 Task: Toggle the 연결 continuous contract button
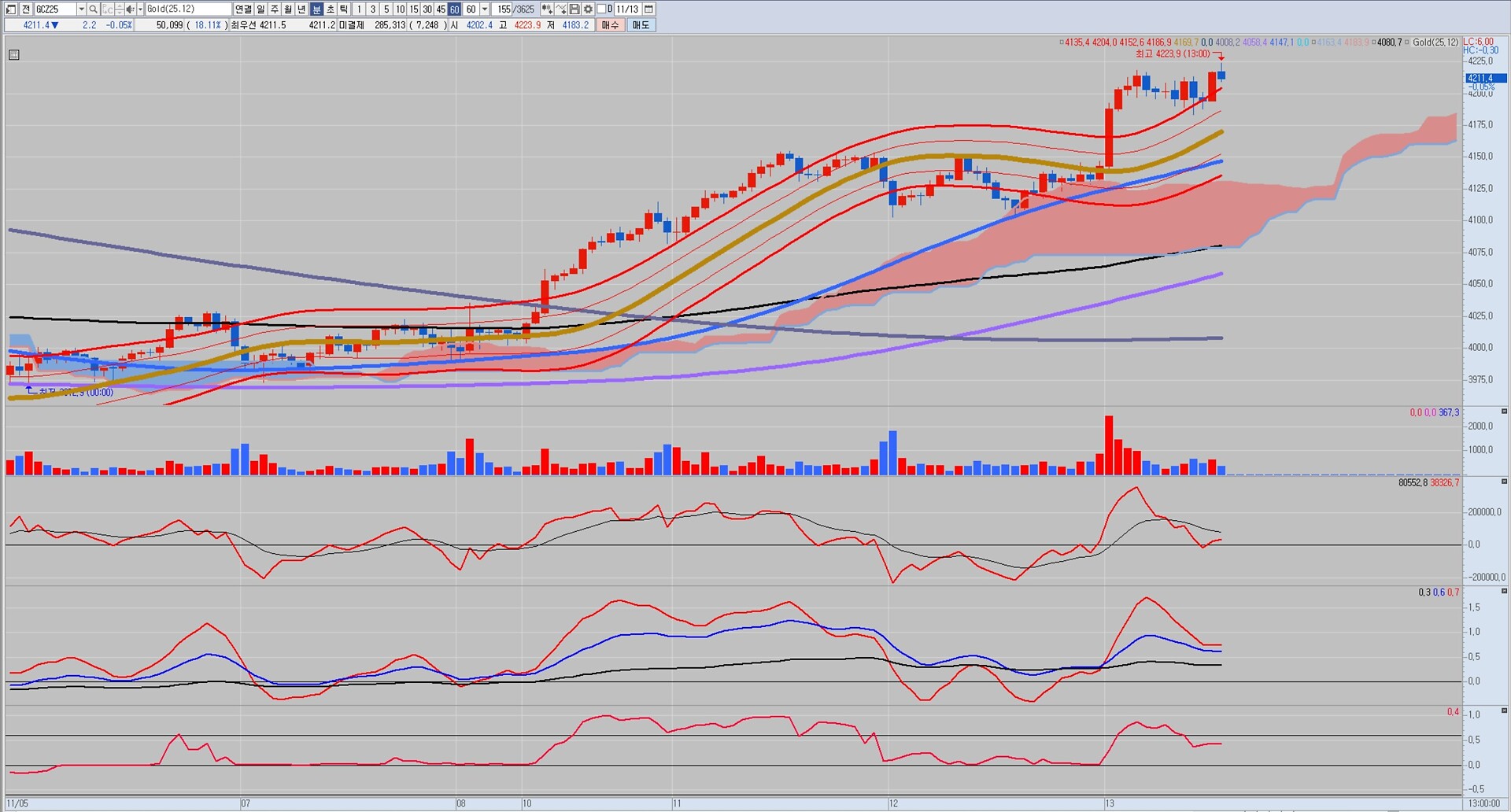243,9
